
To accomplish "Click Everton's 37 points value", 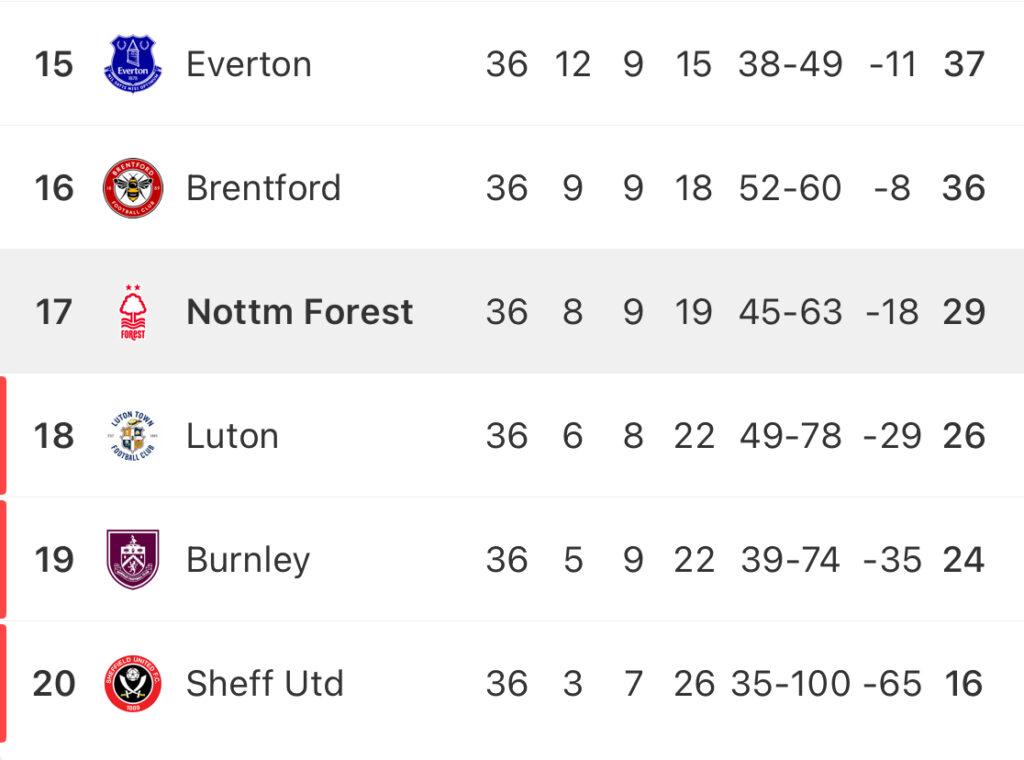I will pos(964,64).
